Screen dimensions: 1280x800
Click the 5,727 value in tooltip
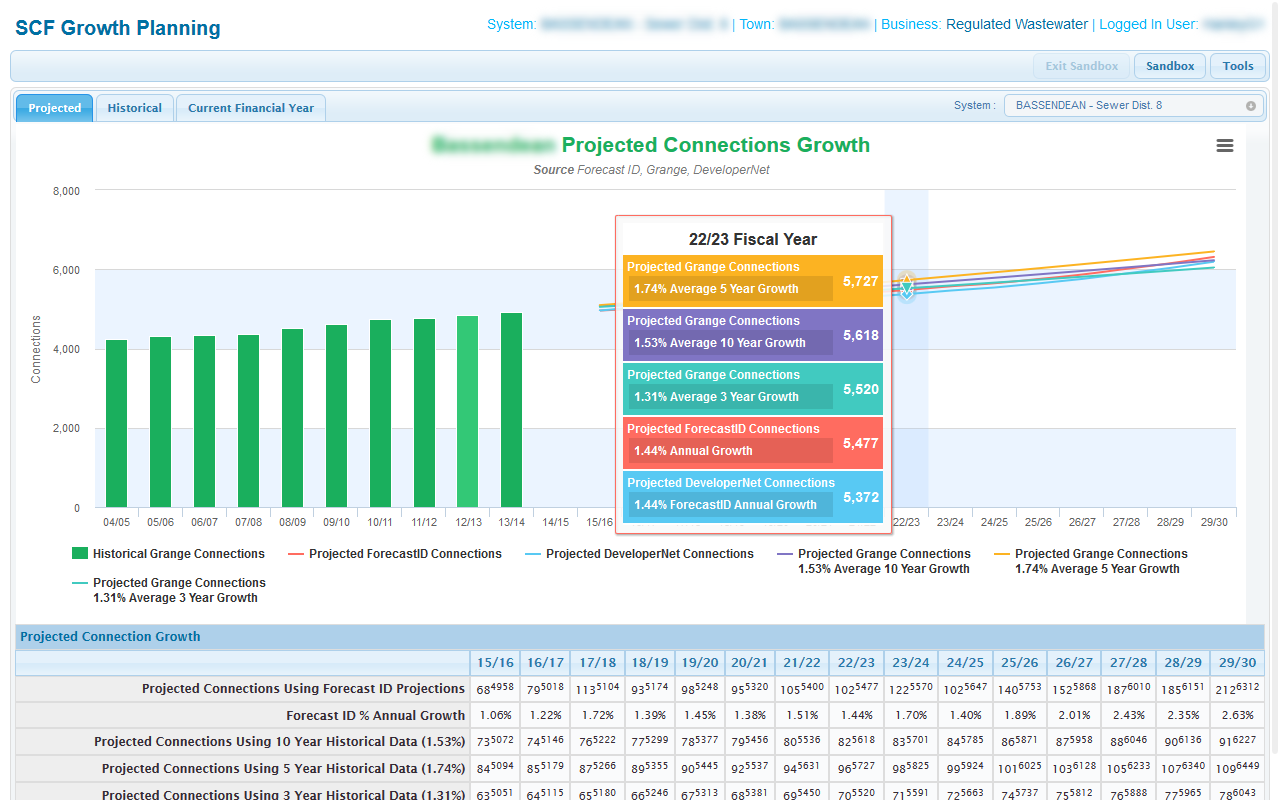click(861, 282)
